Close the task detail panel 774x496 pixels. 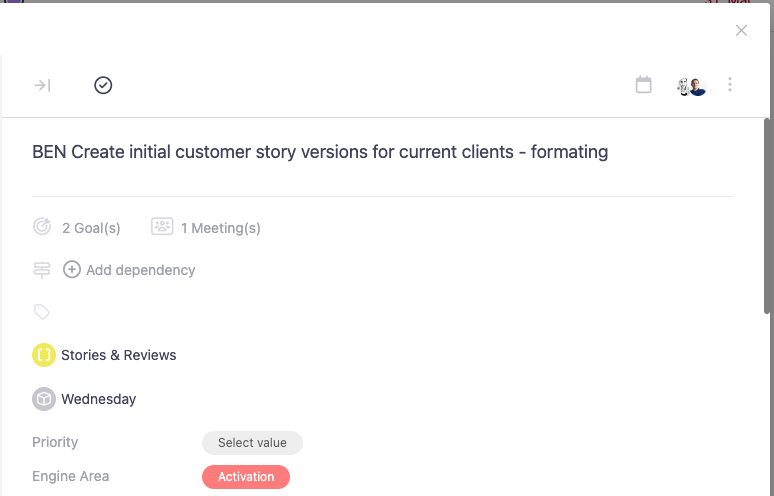tap(741, 30)
